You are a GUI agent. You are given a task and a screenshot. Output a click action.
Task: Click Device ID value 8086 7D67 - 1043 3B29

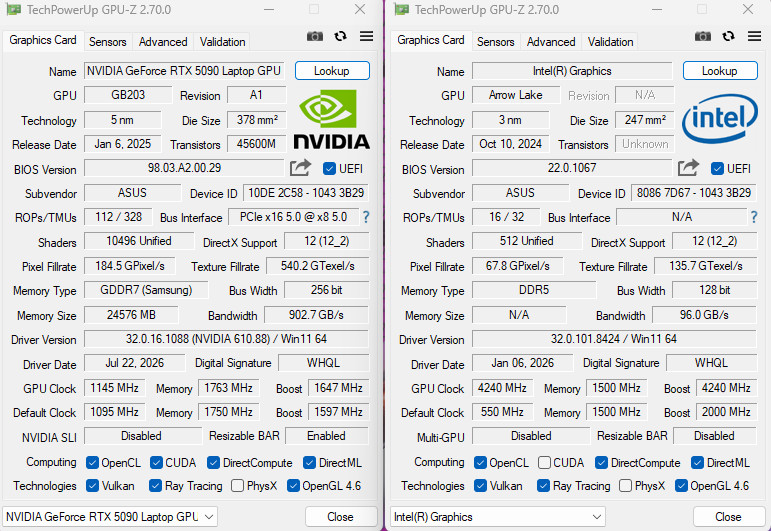pyautogui.click(x=694, y=193)
